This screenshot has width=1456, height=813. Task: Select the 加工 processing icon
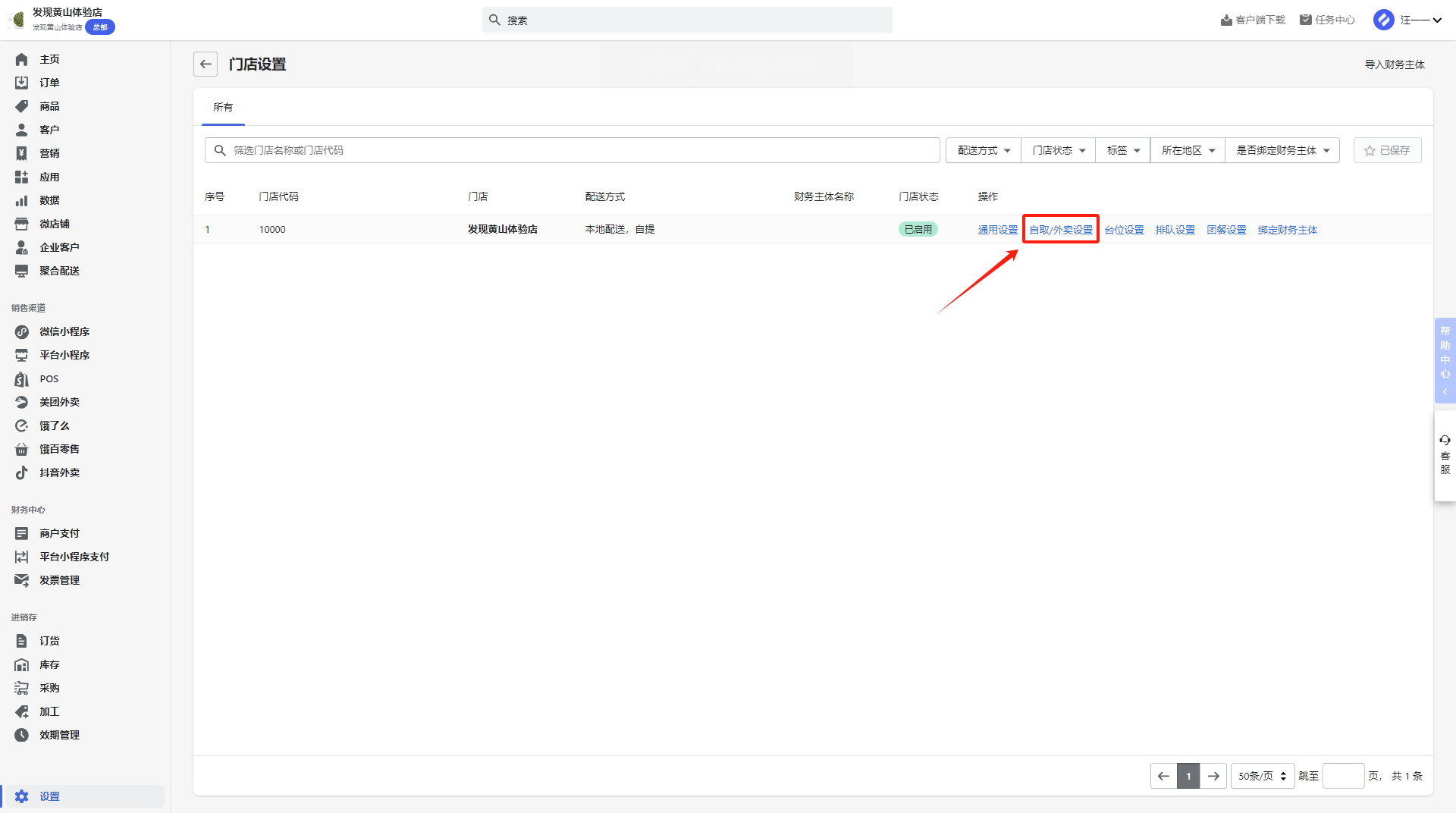21,711
